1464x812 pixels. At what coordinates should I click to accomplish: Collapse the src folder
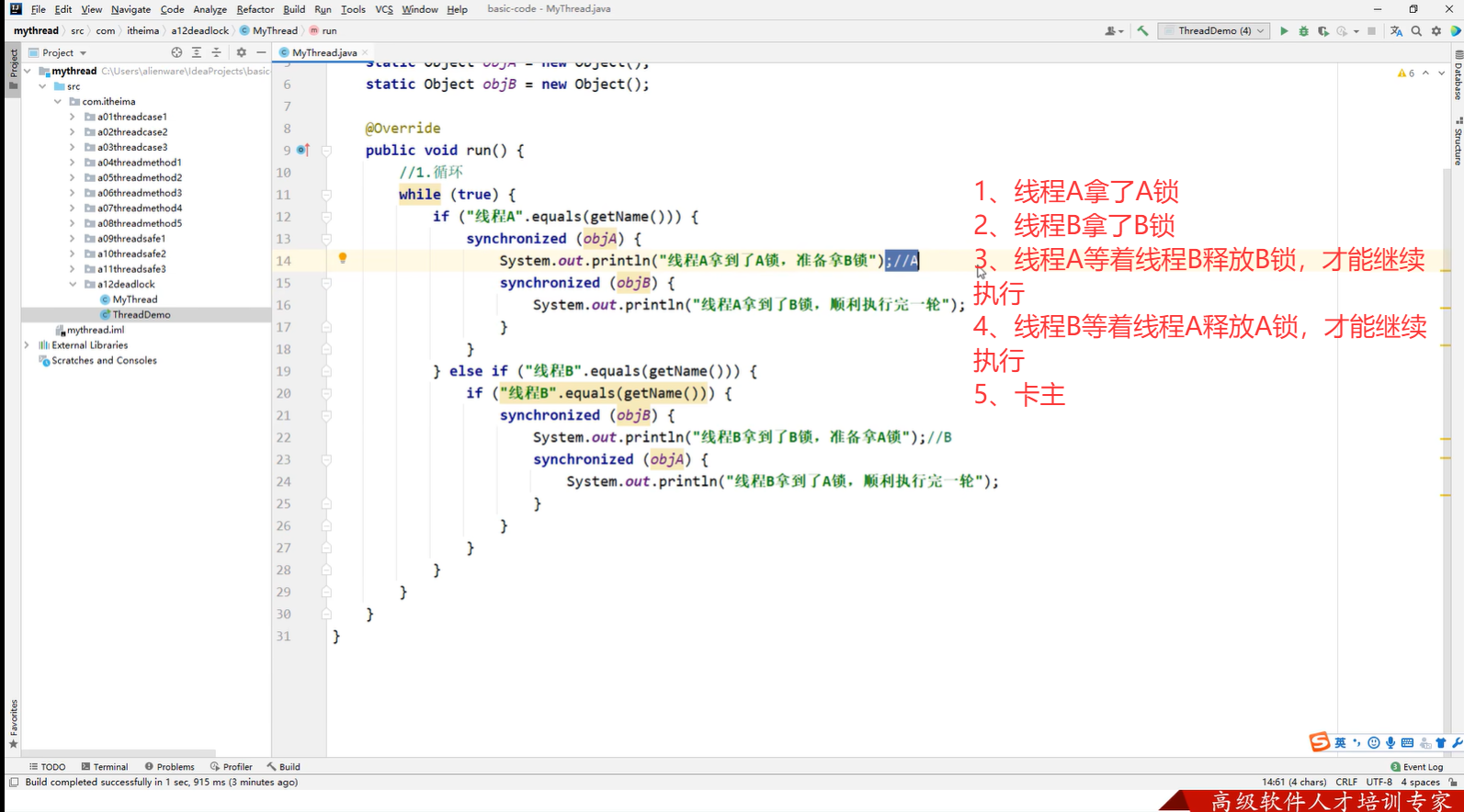pos(43,86)
